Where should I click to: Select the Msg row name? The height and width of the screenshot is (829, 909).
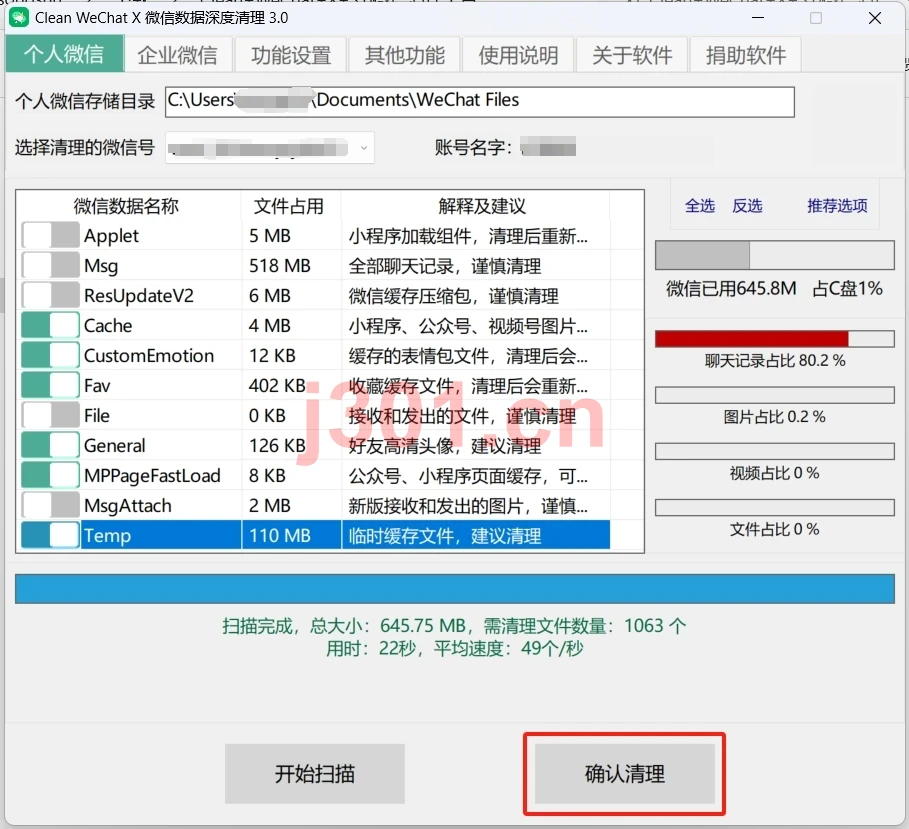point(101,266)
